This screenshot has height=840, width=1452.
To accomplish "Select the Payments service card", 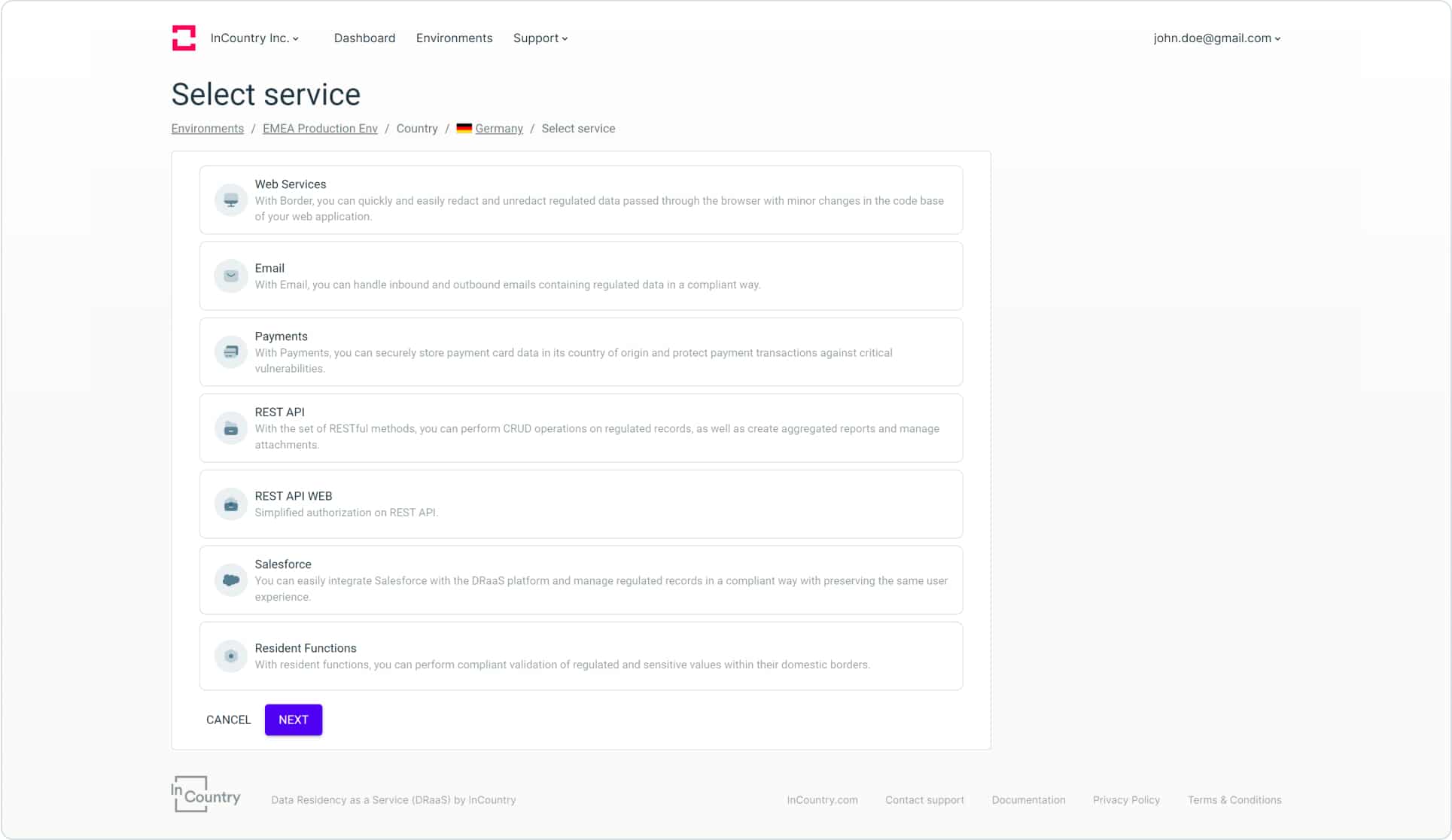I will click(x=580, y=352).
